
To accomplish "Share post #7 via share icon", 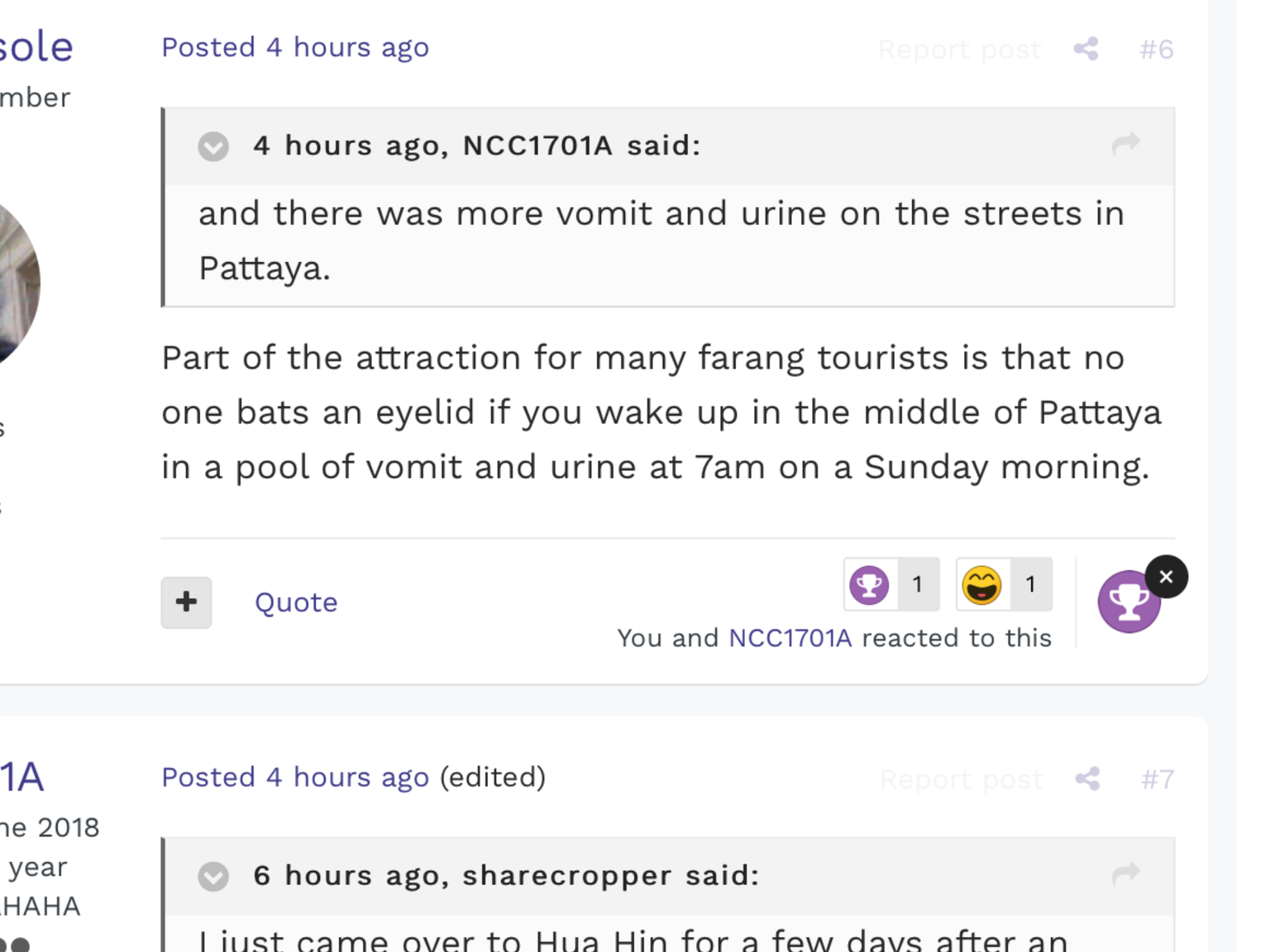I will tap(1087, 778).
